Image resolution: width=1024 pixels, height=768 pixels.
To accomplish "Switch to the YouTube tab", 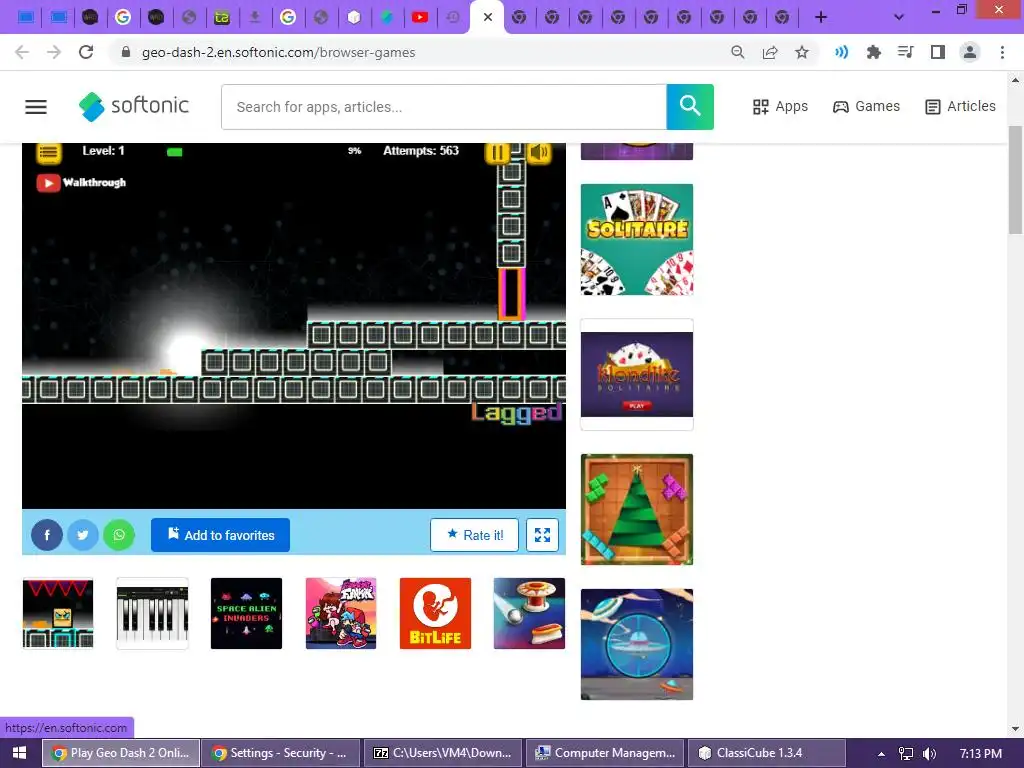I will click(x=420, y=17).
